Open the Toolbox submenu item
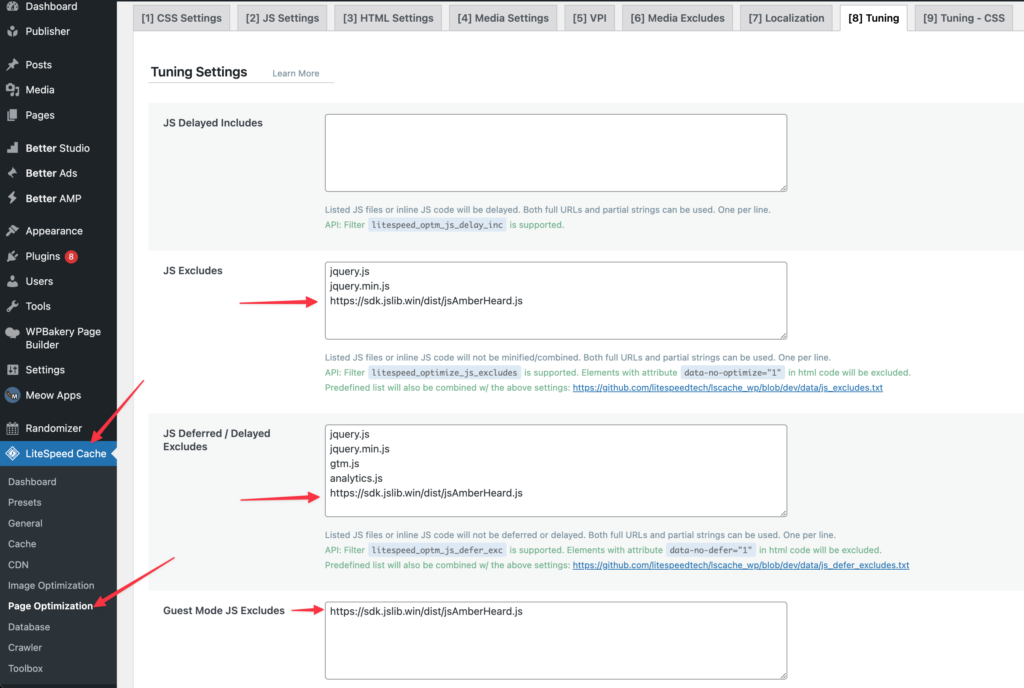 pos(25,668)
